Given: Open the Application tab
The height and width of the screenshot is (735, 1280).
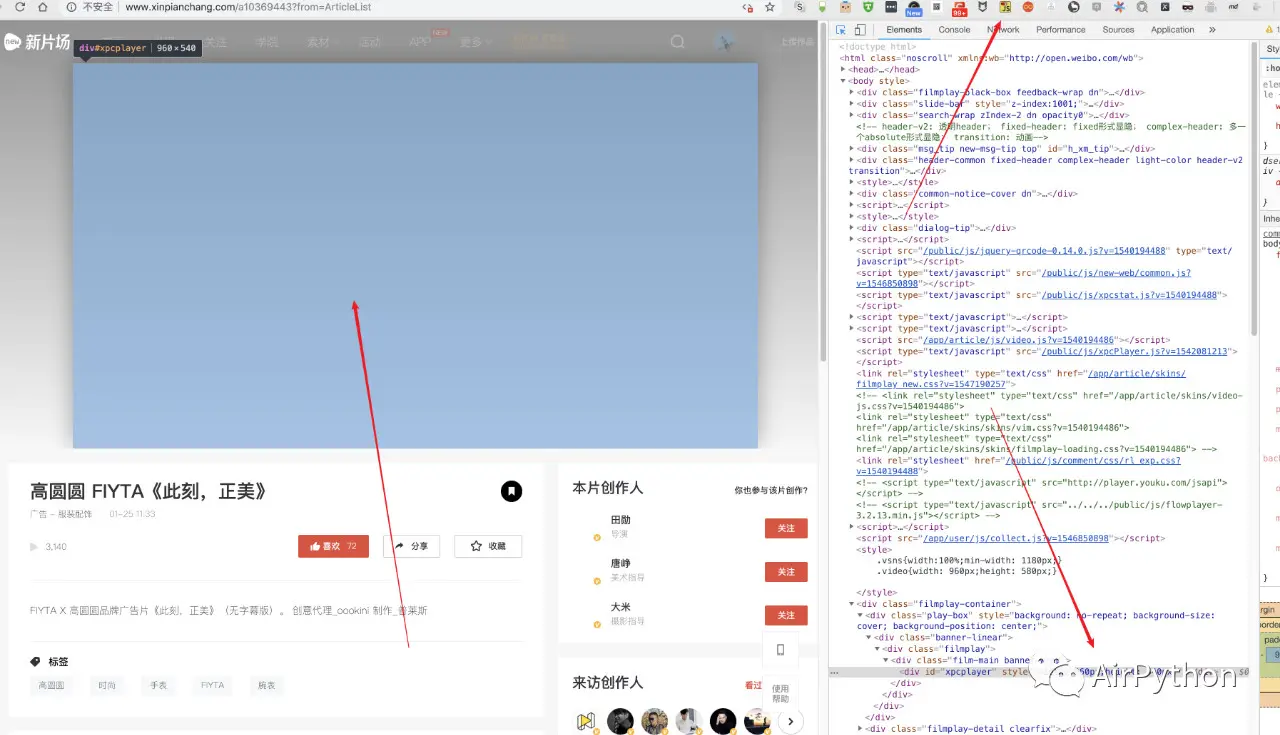Looking at the screenshot, I should click(x=1172, y=30).
